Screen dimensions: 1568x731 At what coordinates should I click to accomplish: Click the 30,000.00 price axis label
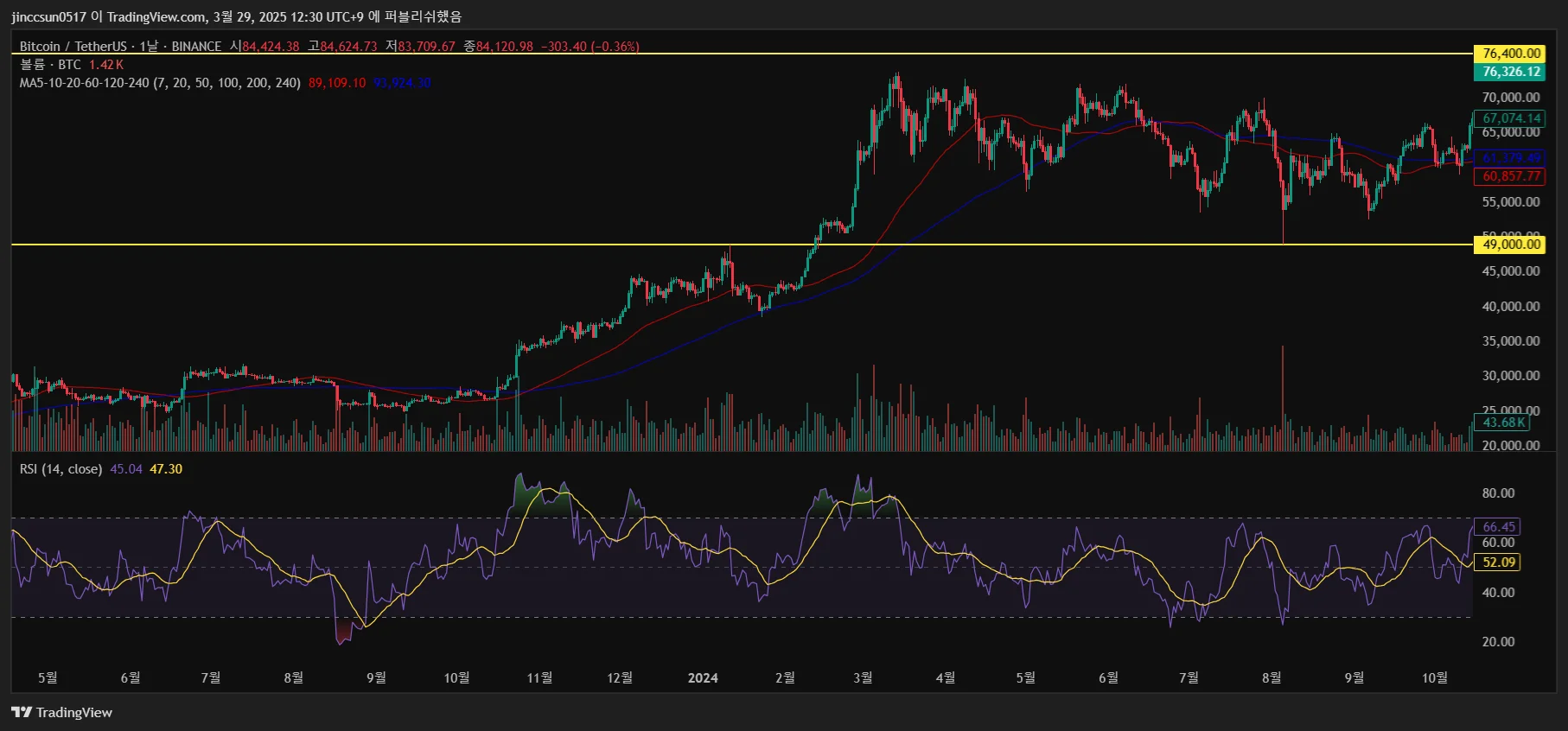coord(1511,376)
